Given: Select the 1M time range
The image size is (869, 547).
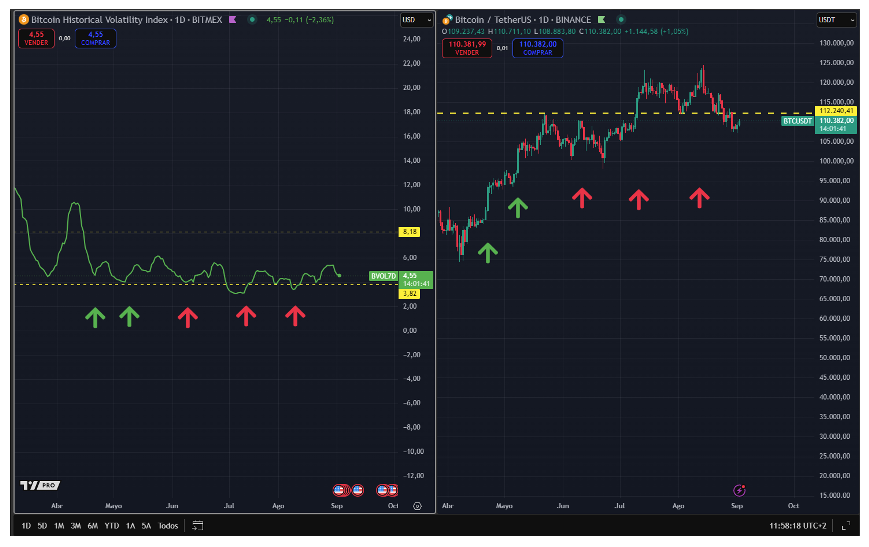Looking at the screenshot, I should (x=59, y=526).
